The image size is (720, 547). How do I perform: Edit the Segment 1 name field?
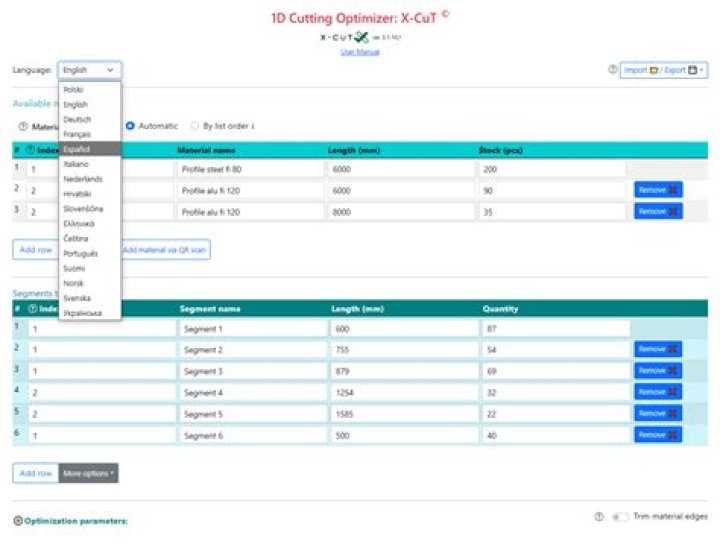(253, 329)
